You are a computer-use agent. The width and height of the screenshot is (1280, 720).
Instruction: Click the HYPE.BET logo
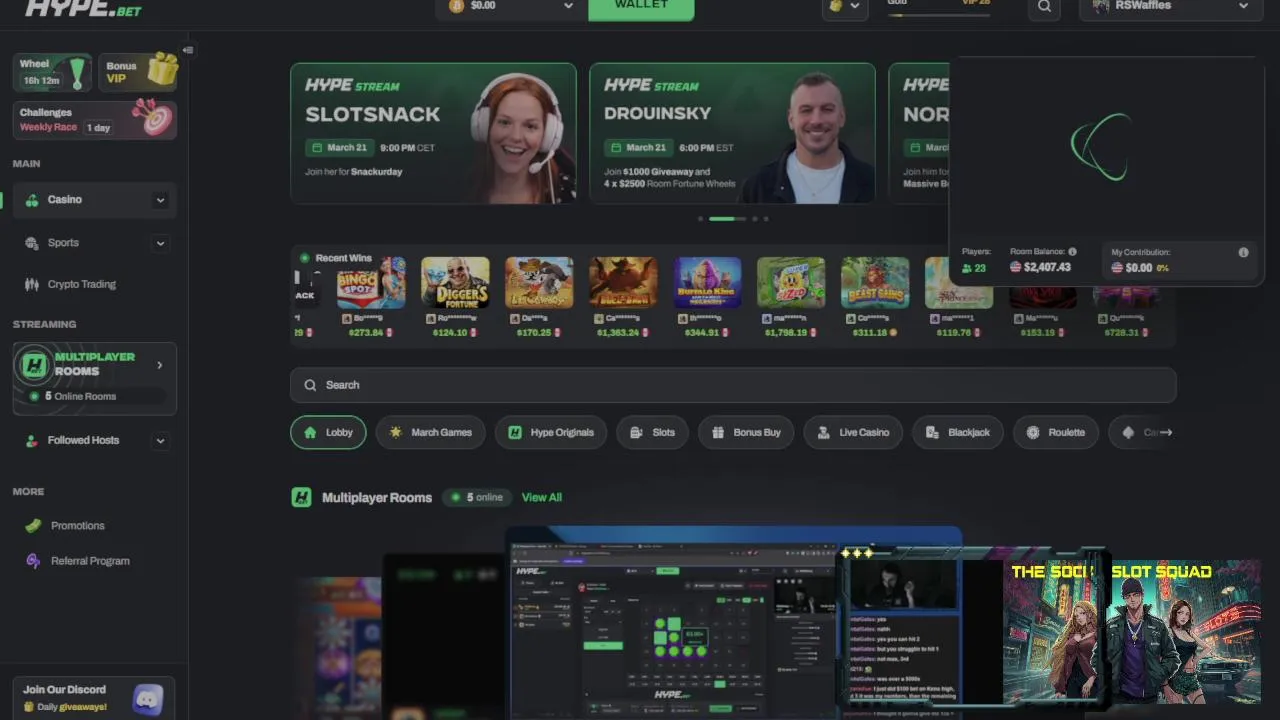coord(83,9)
